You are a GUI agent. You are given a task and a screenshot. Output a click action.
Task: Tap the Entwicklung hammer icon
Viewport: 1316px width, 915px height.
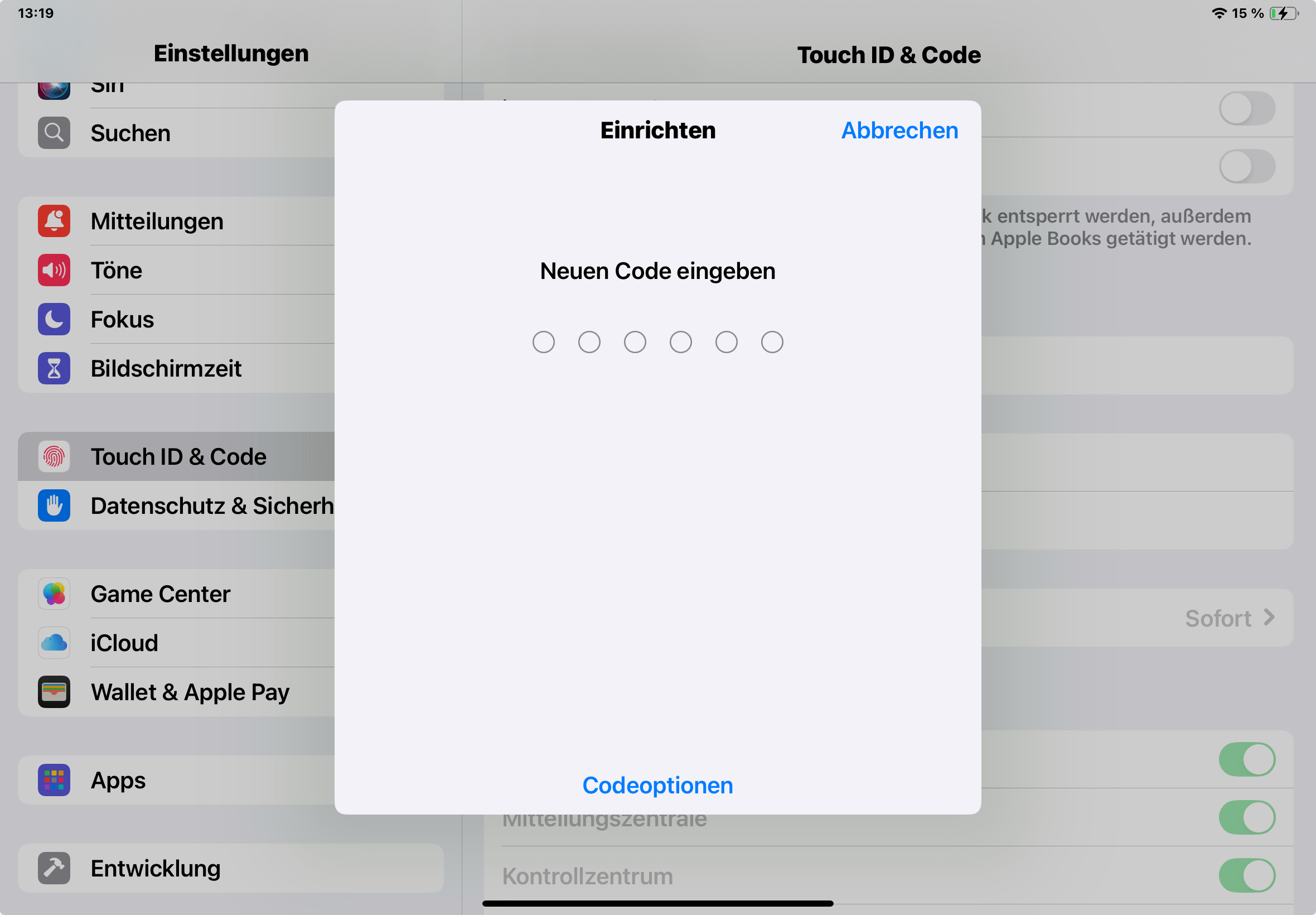54,868
